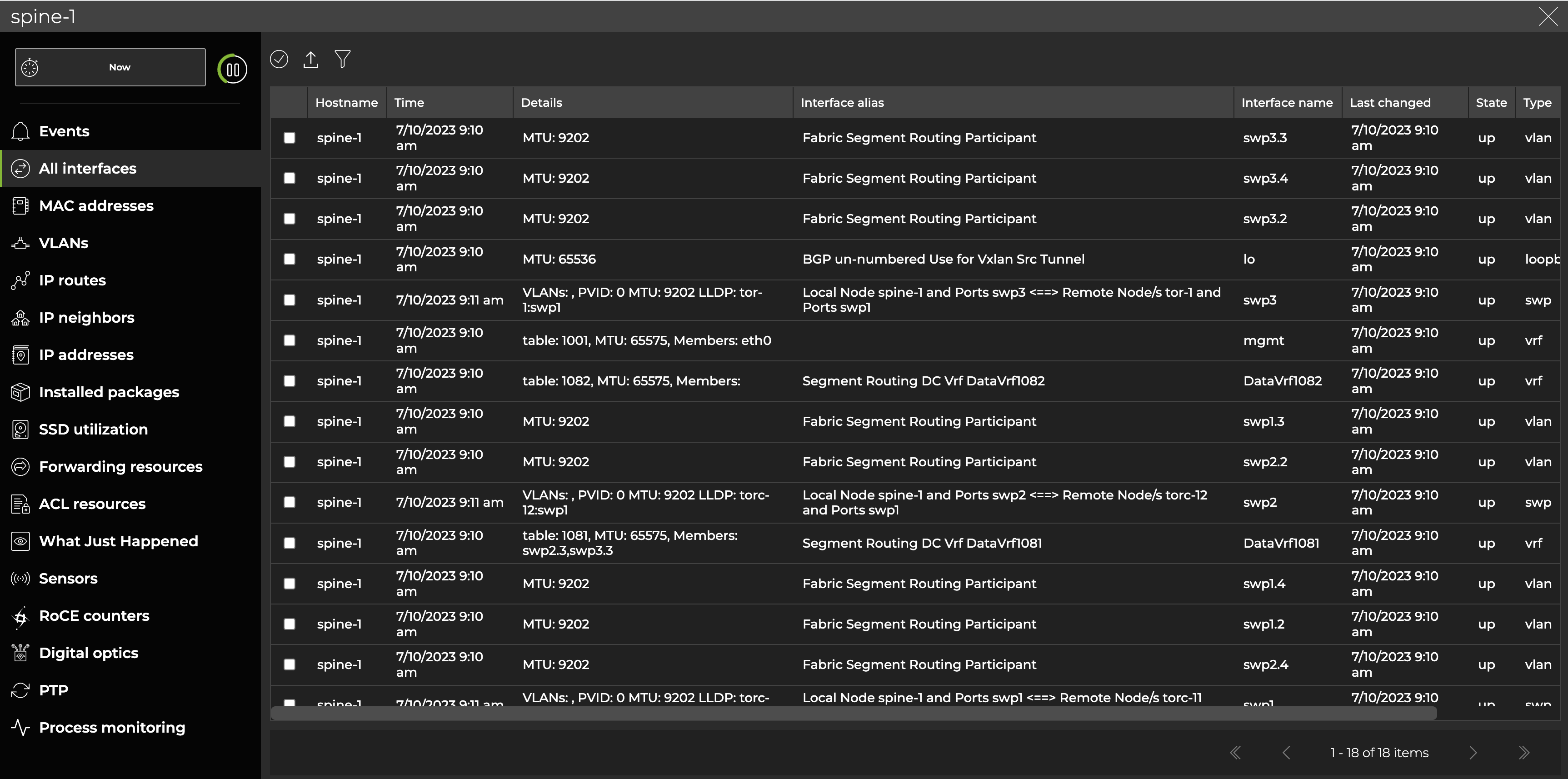
Task: Go to first page double chevron
Action: [1235, 753]
